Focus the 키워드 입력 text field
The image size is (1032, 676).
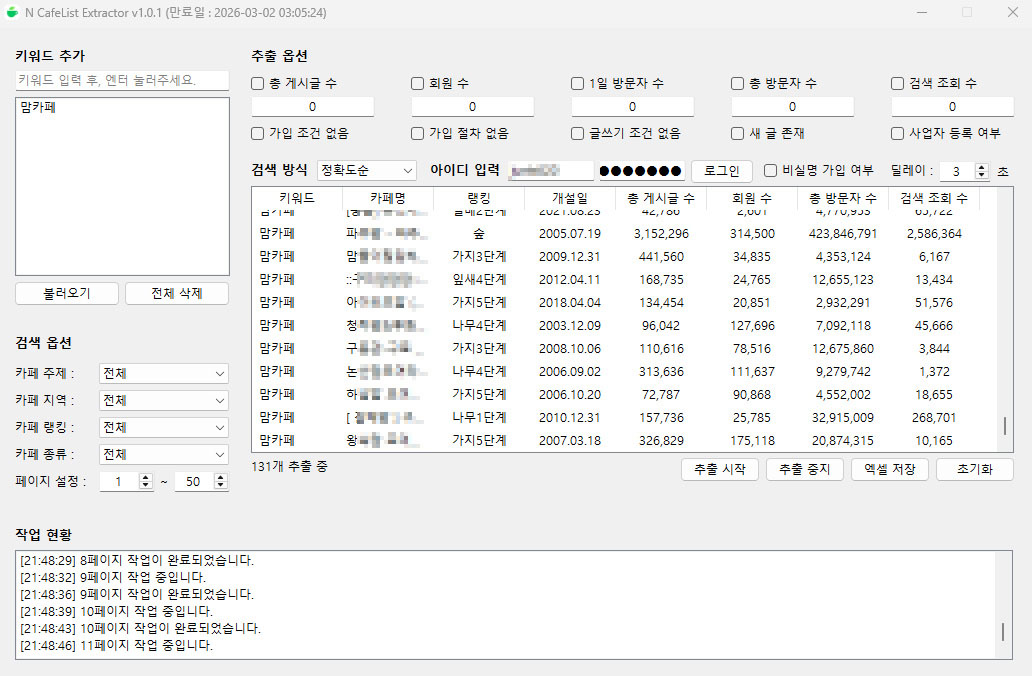(122, 80)
